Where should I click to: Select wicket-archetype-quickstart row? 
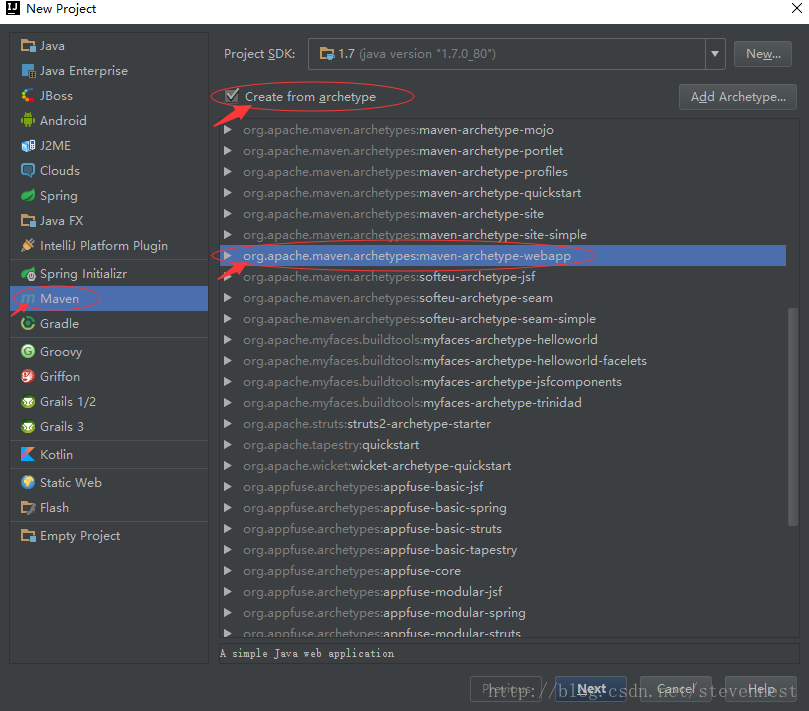click(503, 465)
